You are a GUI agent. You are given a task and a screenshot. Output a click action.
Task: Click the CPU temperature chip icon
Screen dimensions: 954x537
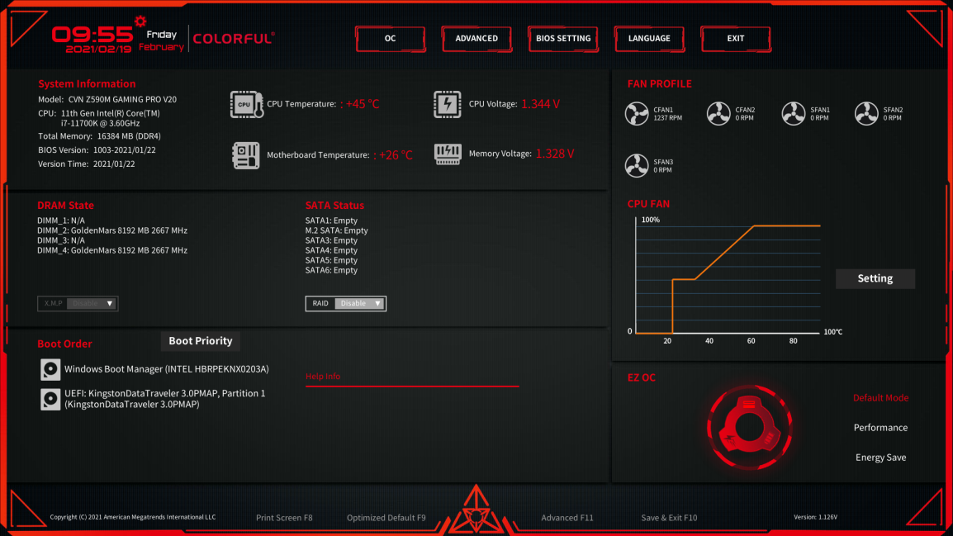click(x=246, y=105)
